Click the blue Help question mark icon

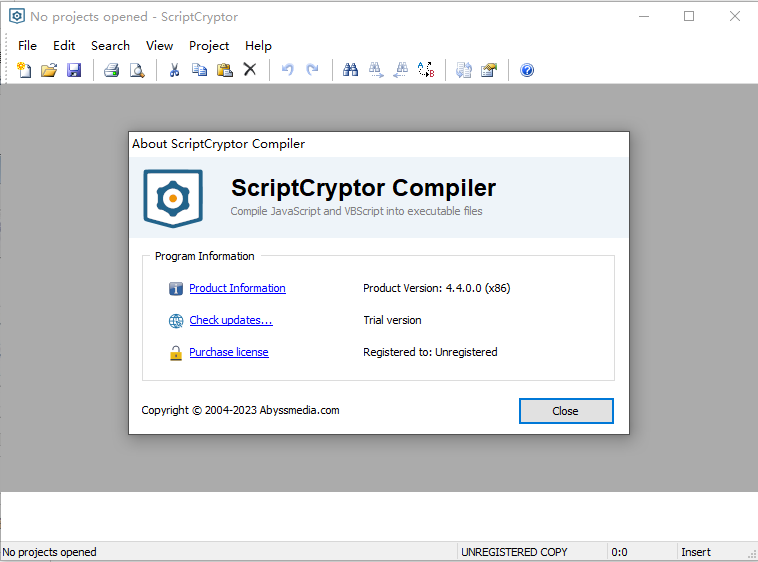tap(527, 70)
